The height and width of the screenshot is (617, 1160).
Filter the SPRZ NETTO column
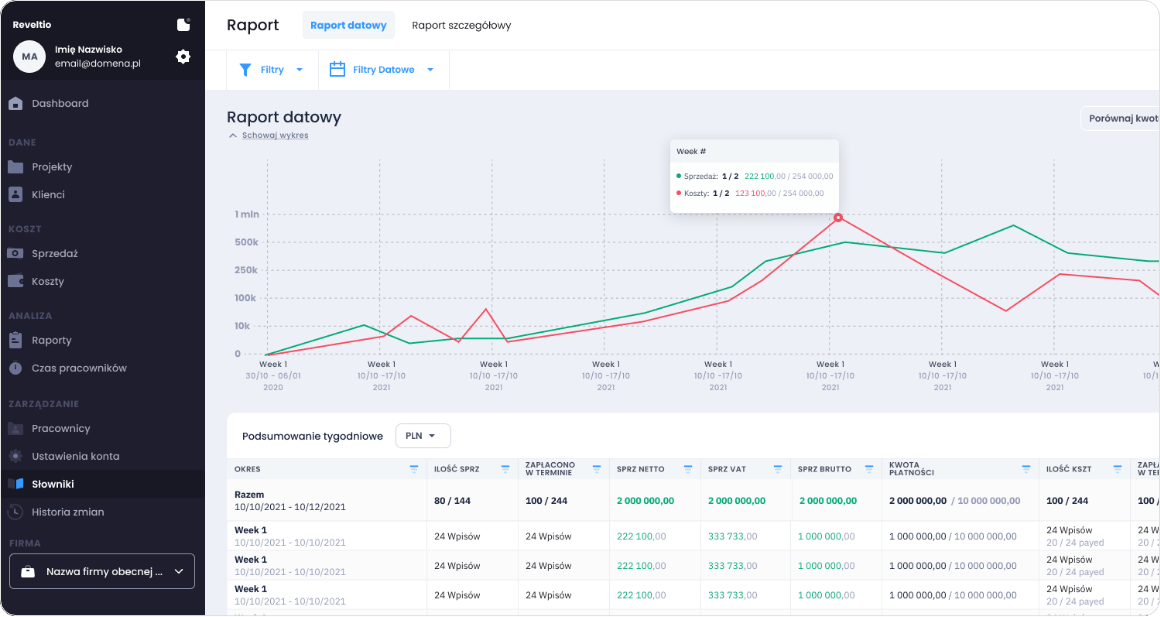(687, 468)
